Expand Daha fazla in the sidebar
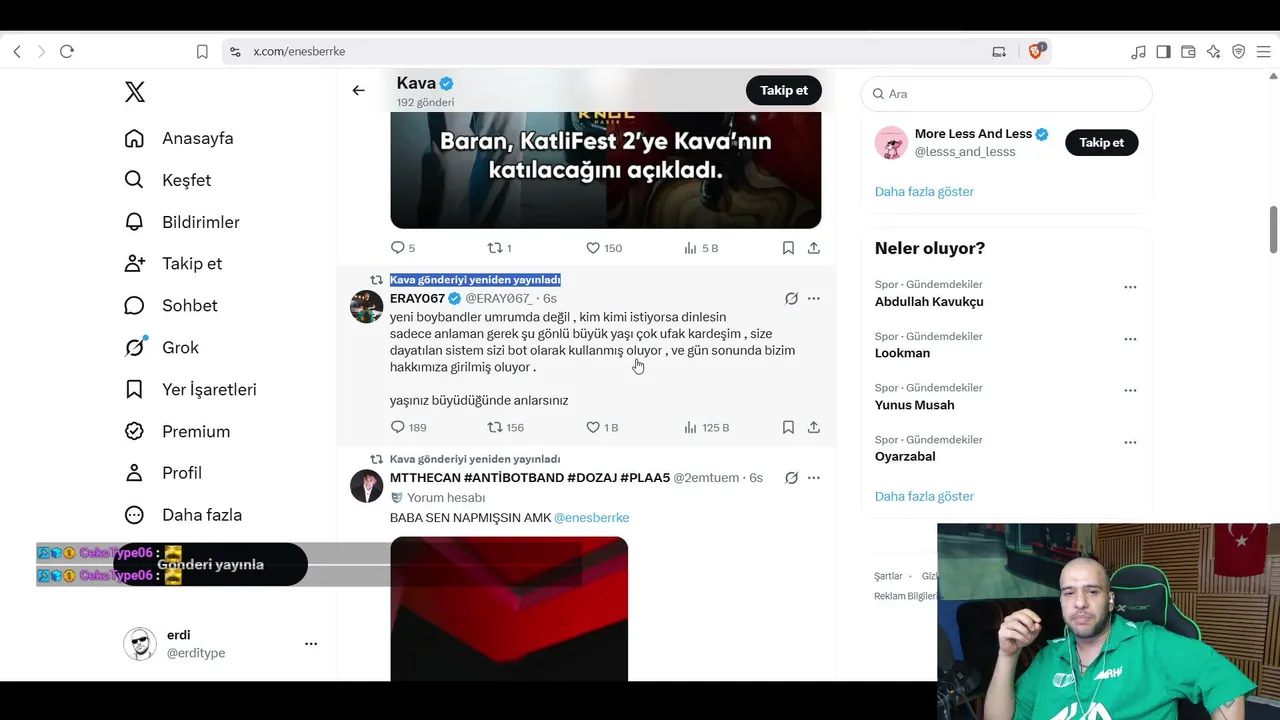The image size is (1280, 720). click(x=183, y=515)
